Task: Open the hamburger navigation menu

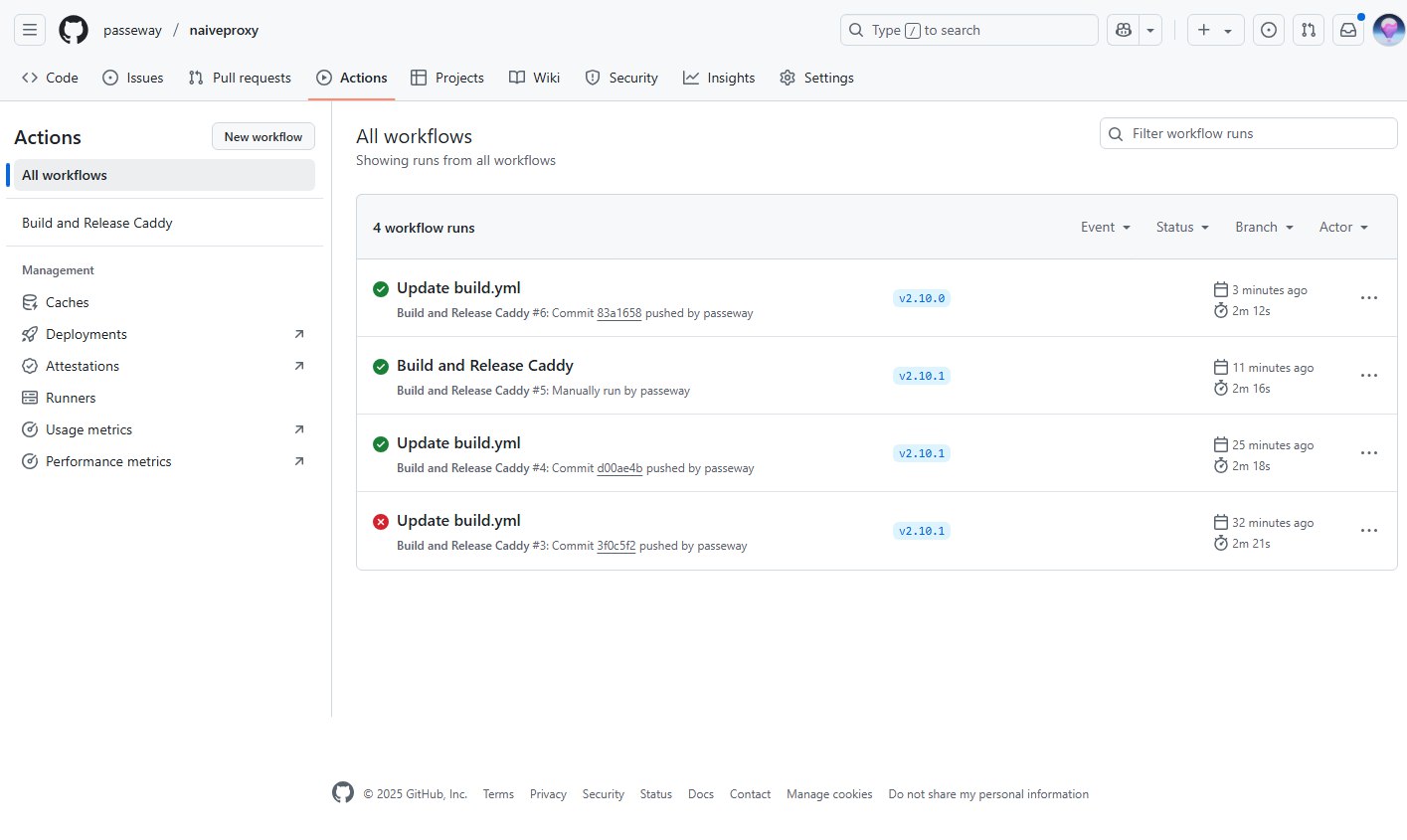Action: [x=30, y=30]
